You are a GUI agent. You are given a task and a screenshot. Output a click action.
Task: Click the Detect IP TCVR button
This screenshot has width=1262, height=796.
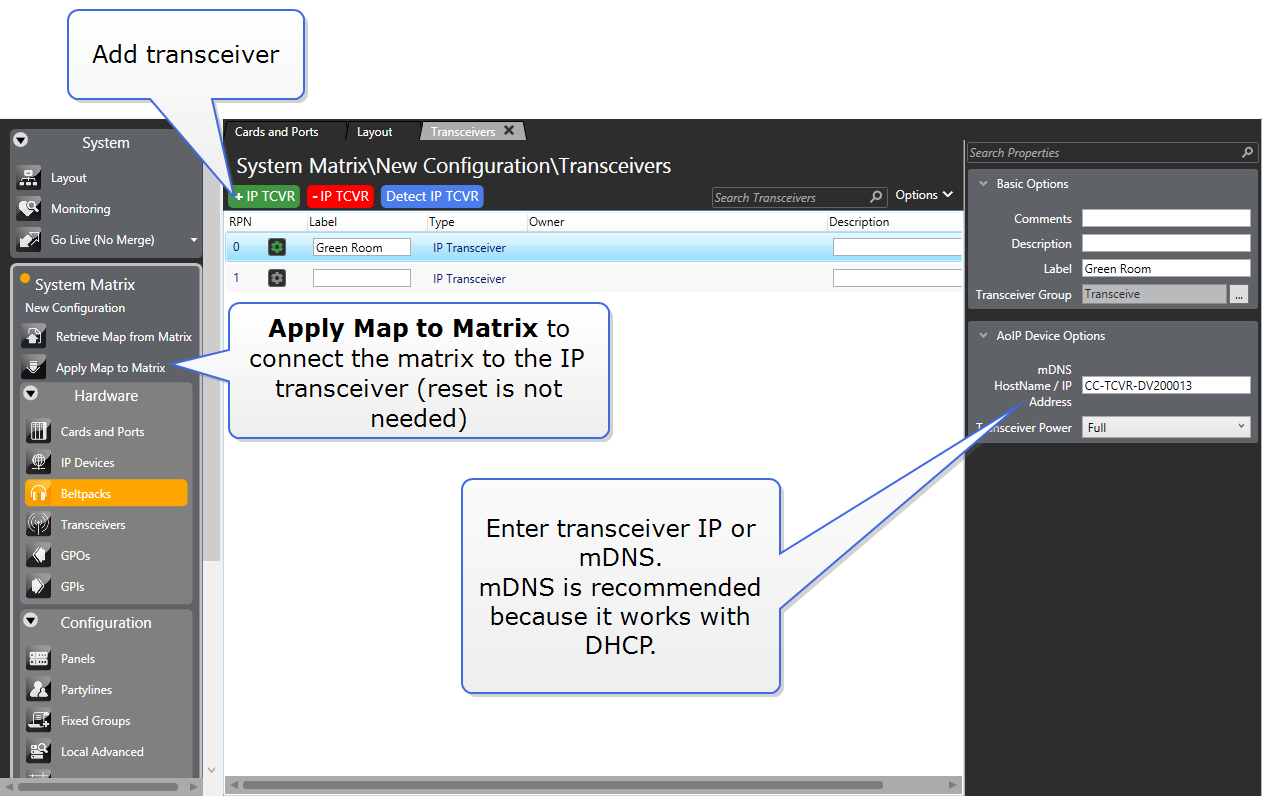coord(432,196)
